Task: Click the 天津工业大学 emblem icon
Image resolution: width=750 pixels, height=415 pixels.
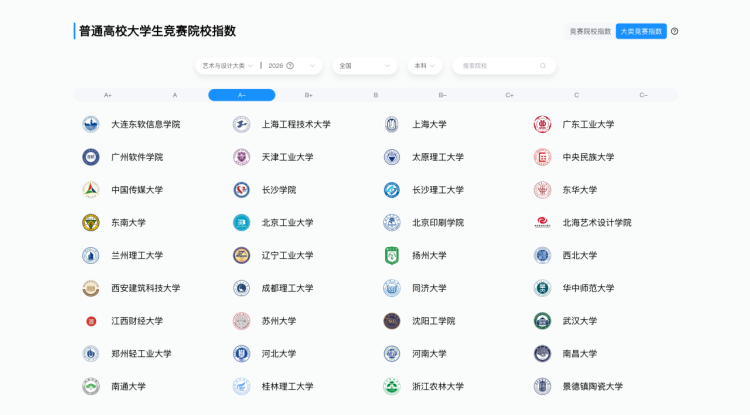Action: pyautogui.click(x=241, y=157)
